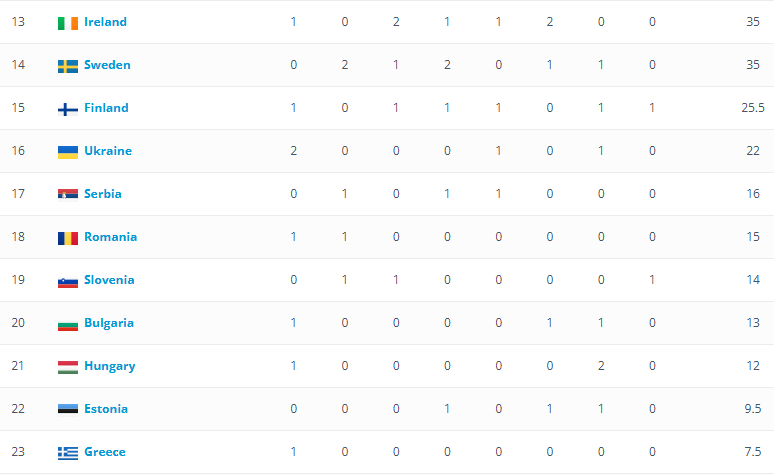Click the Slovenia flag icon
This screenshot has height=475, width=774.
(x=68, y=281)
